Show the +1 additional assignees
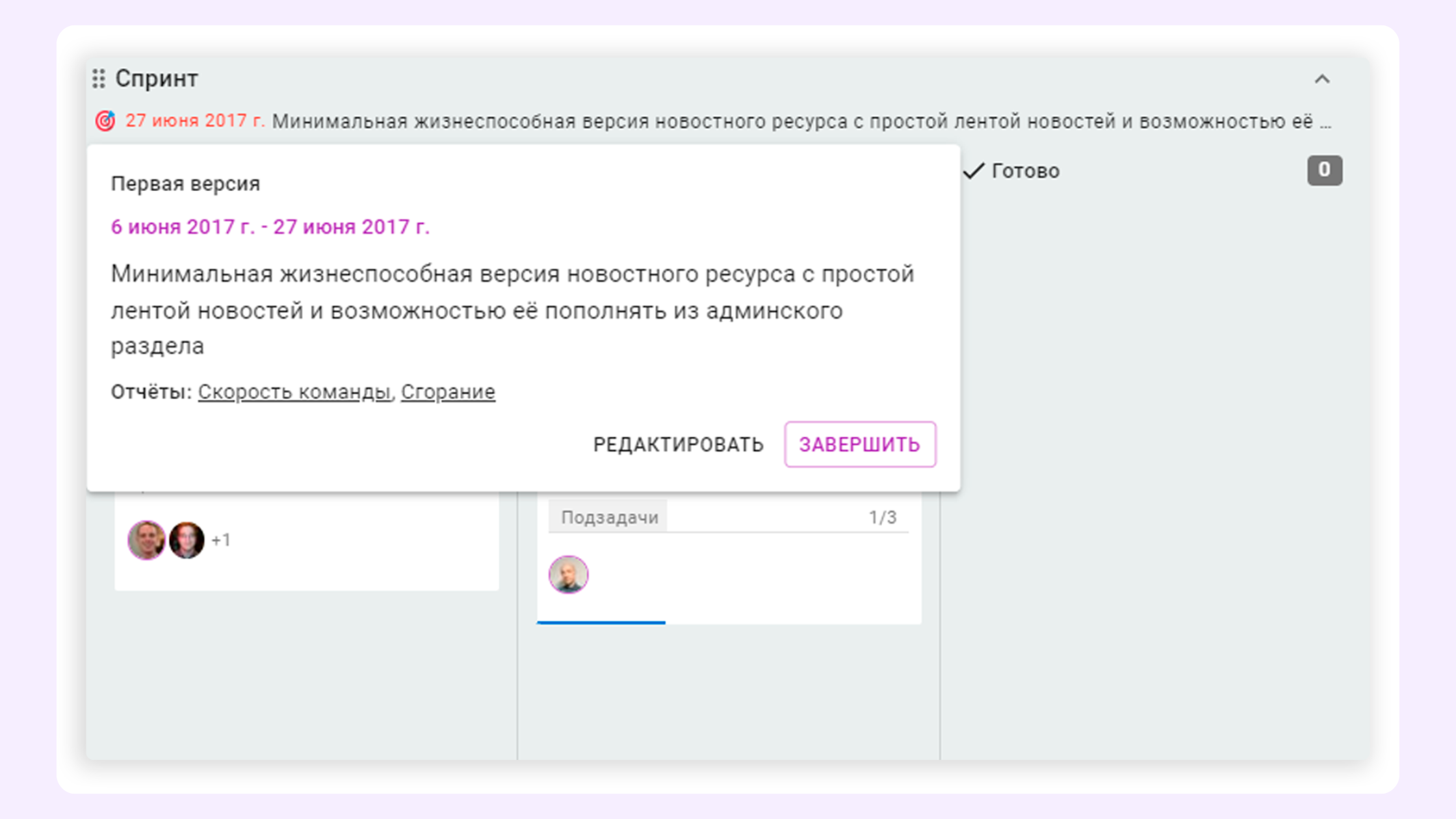Image resolution: width=1456 pixels, height=819 pixels. coord(221,540)
